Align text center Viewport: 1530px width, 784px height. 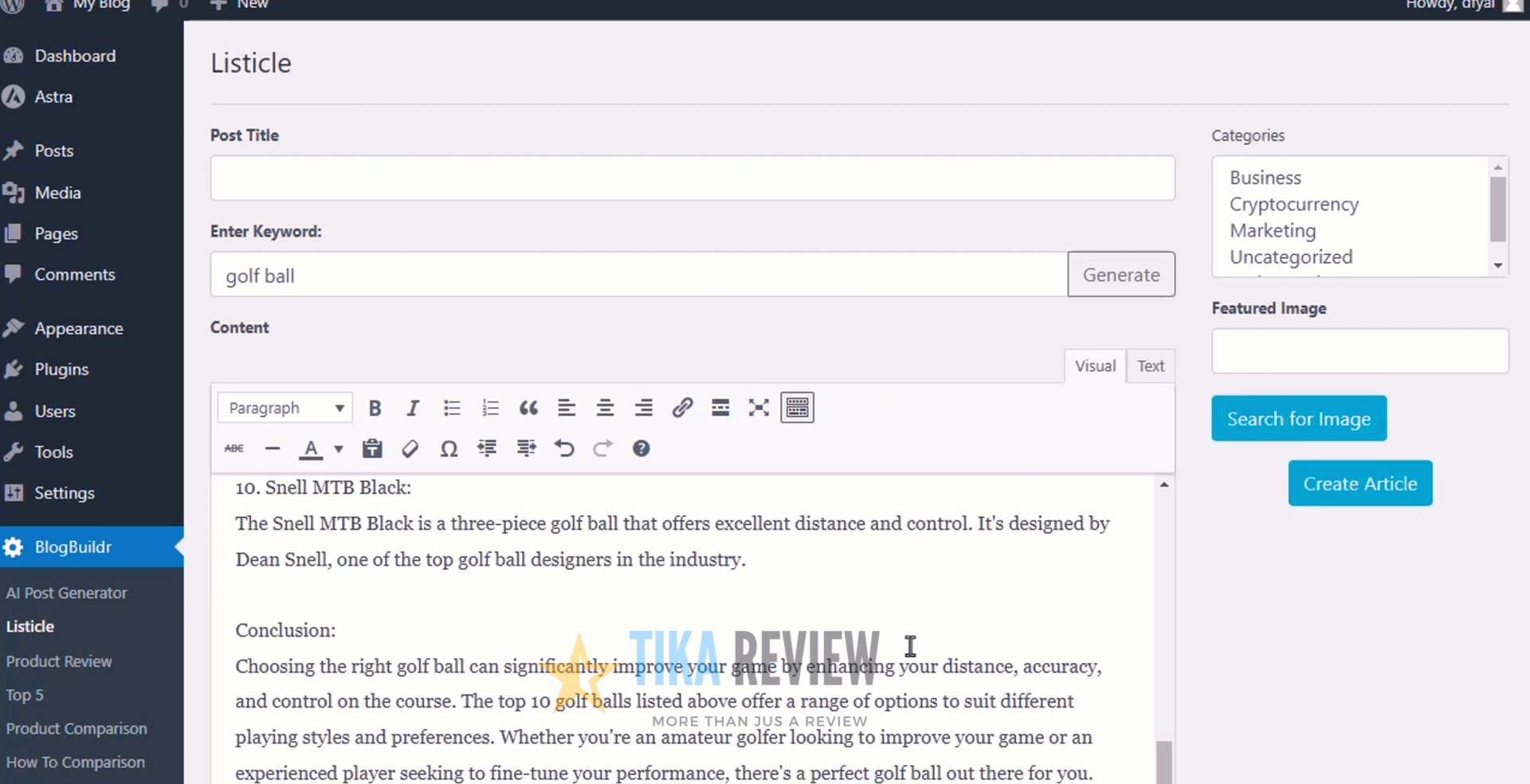[605, 408]
